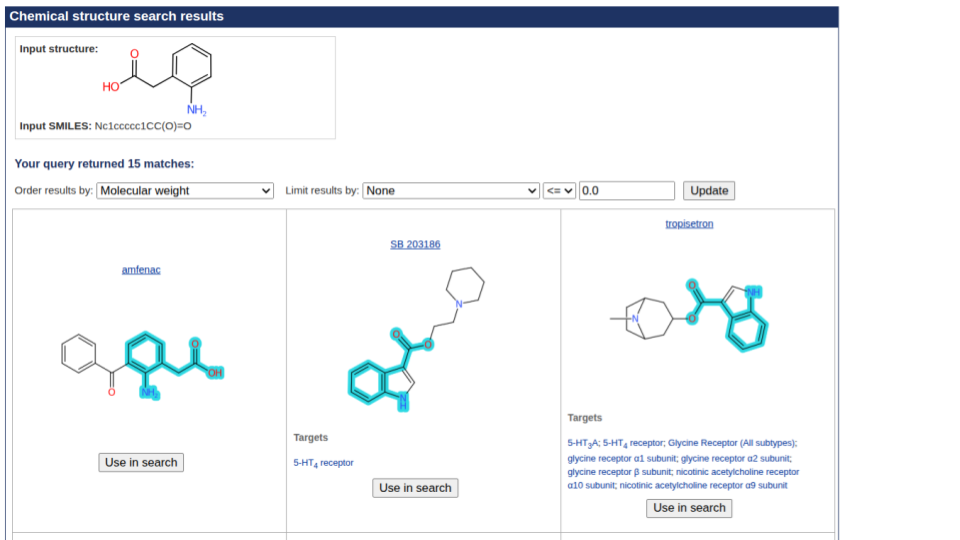Follow the tropisetron ligand link
The width and height of the screenshot is (960, 540).
pos(689,224)
